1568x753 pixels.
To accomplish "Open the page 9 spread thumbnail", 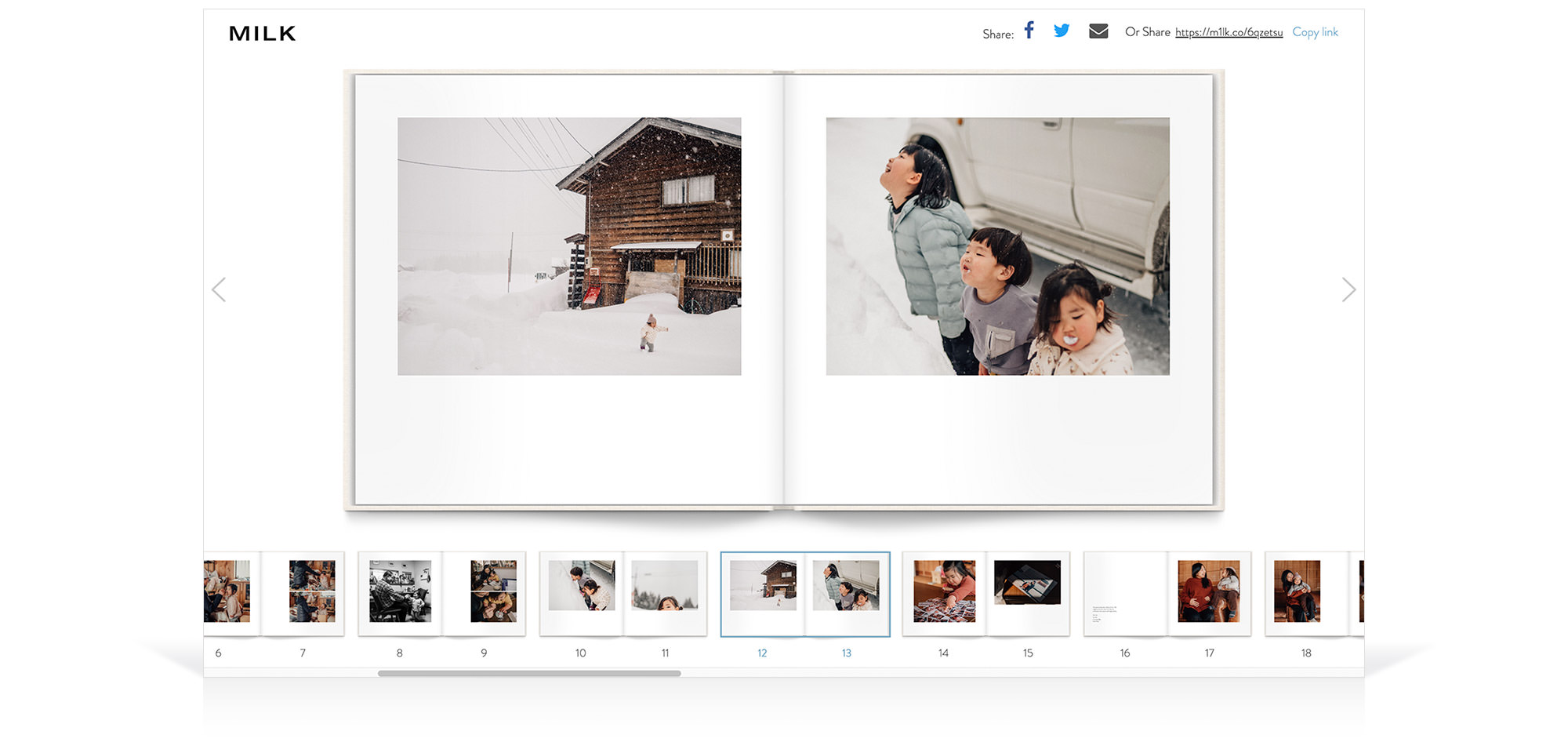I will click(x=484, y=594).
